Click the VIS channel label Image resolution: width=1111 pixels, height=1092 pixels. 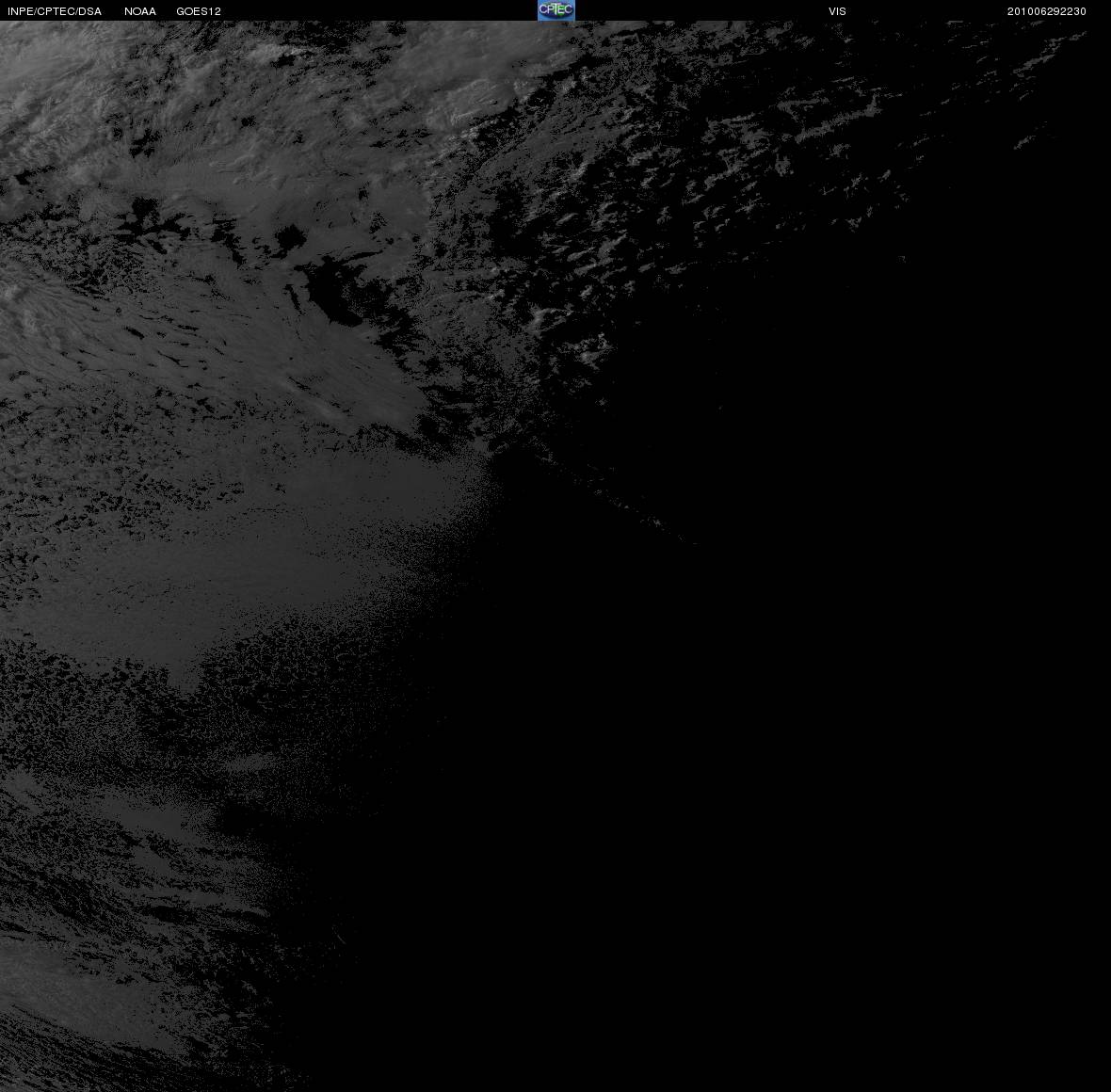pyautogui.click(x=838, y=11)
